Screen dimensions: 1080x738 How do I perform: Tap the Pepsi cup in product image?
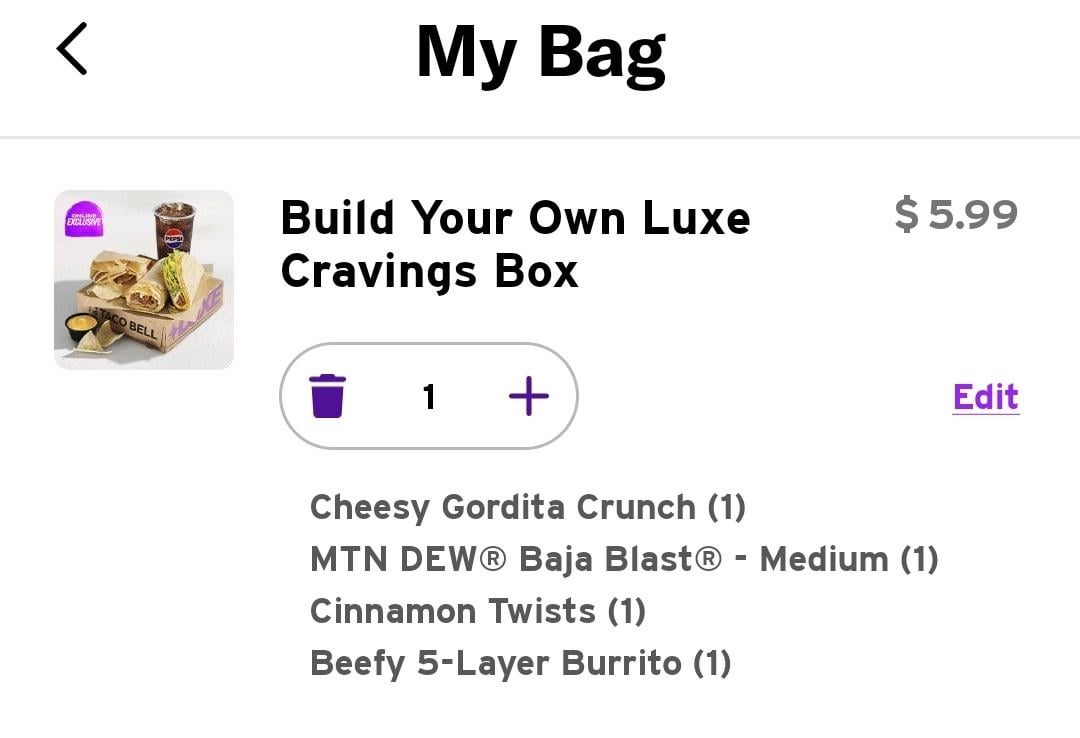click(174, 229)
